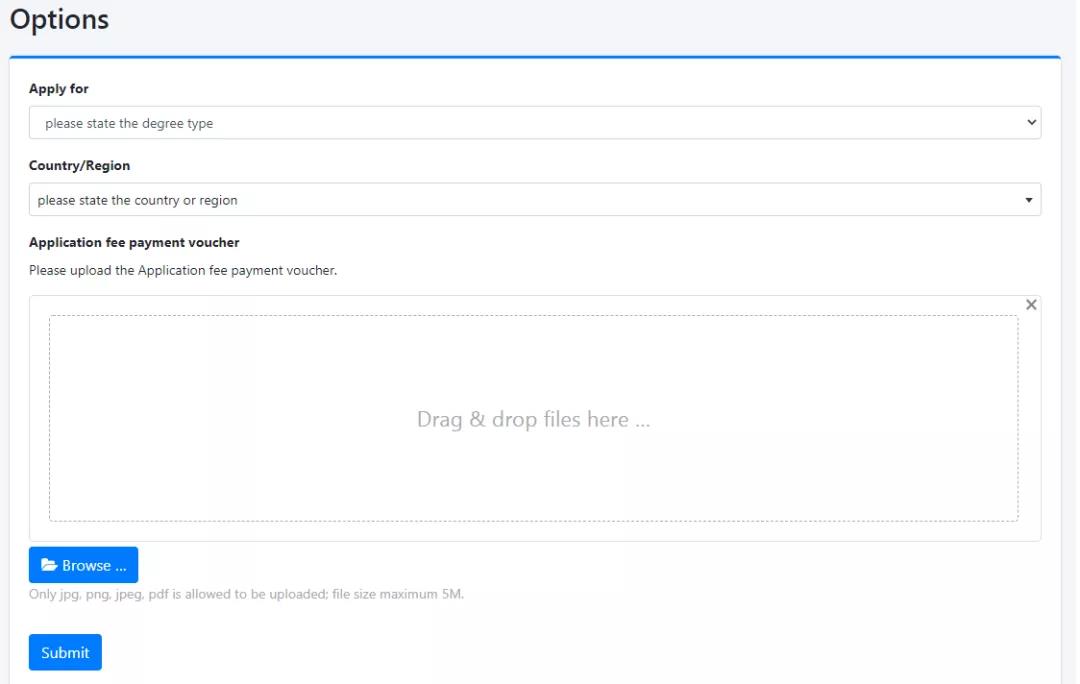Click the folder icon on the Browse button
Viewport: 1080px width, 684px height.
point(49,565)
